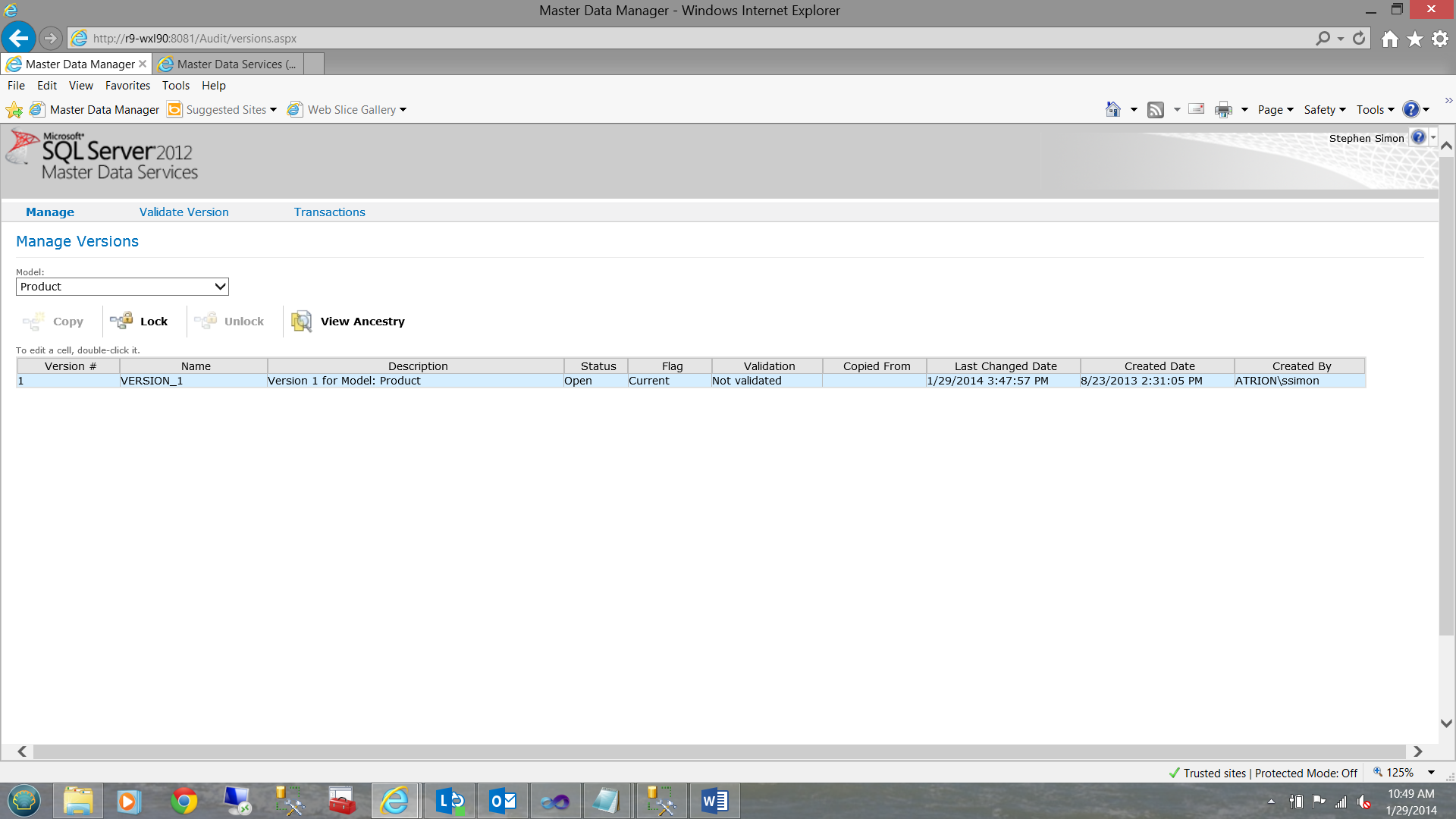Switch to the Validate Version tab
The height and width of the screenshot is (819, 1456).
(x=184, y=211)
